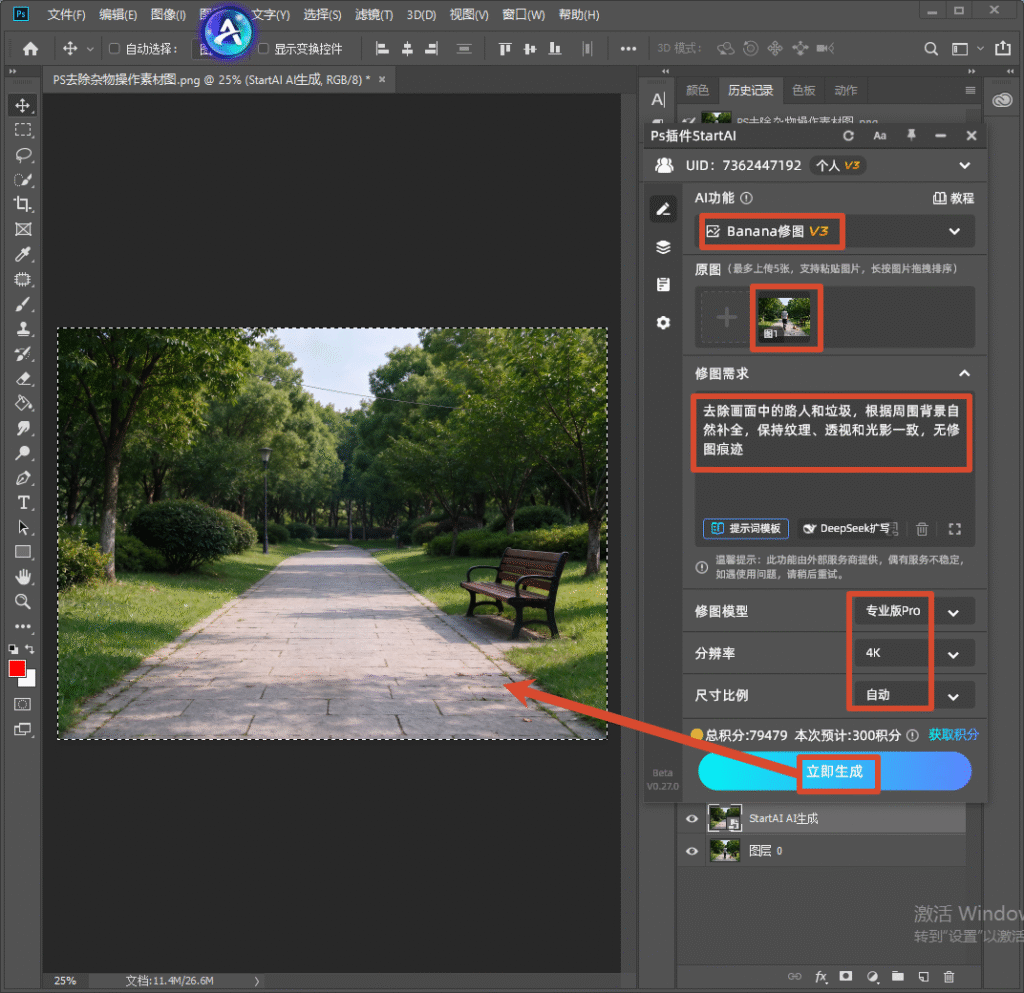
Task: Select the Clone Stamp tool
Action: (23, 329)
